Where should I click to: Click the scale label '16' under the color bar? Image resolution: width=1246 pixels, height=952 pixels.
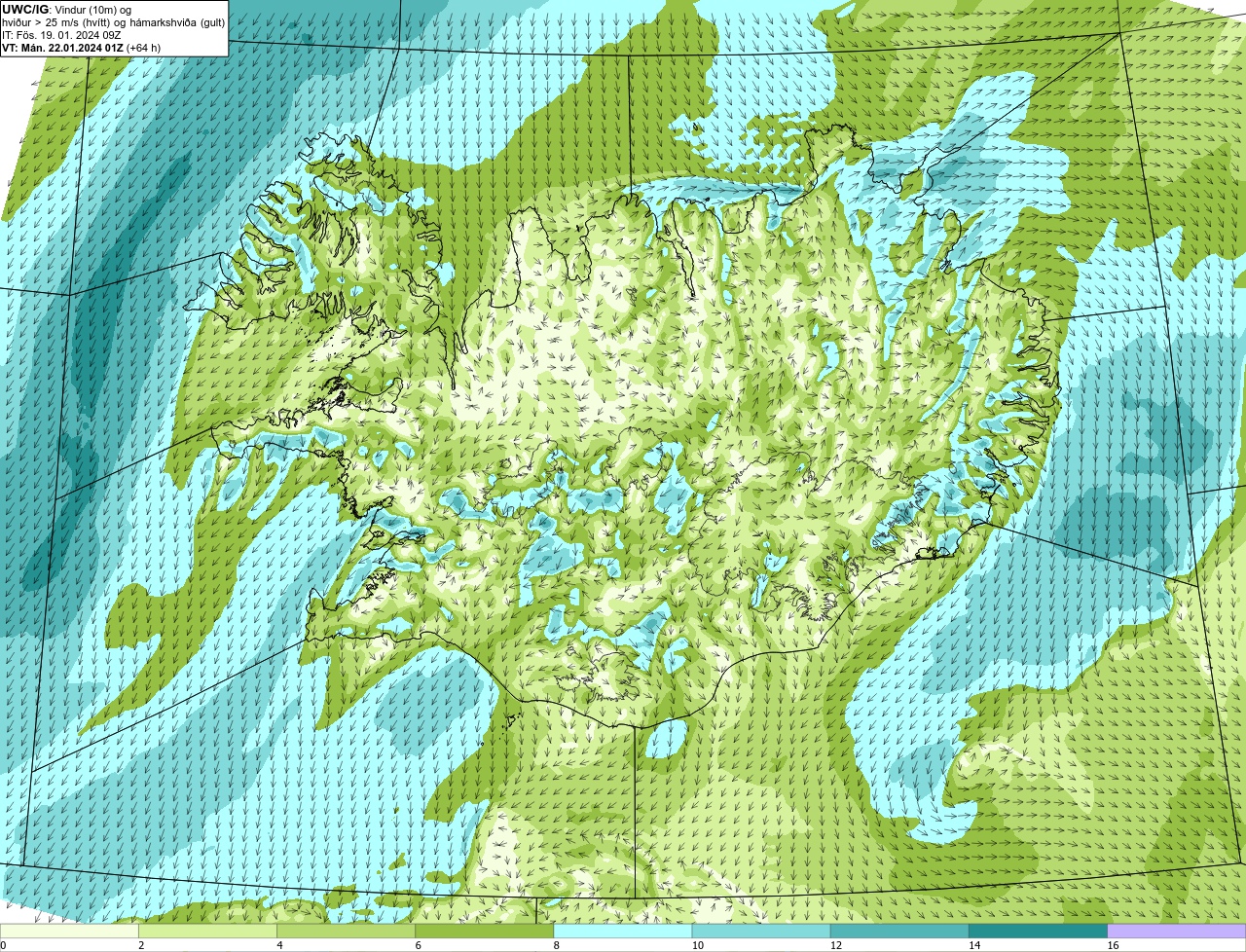coord(1112,945)
